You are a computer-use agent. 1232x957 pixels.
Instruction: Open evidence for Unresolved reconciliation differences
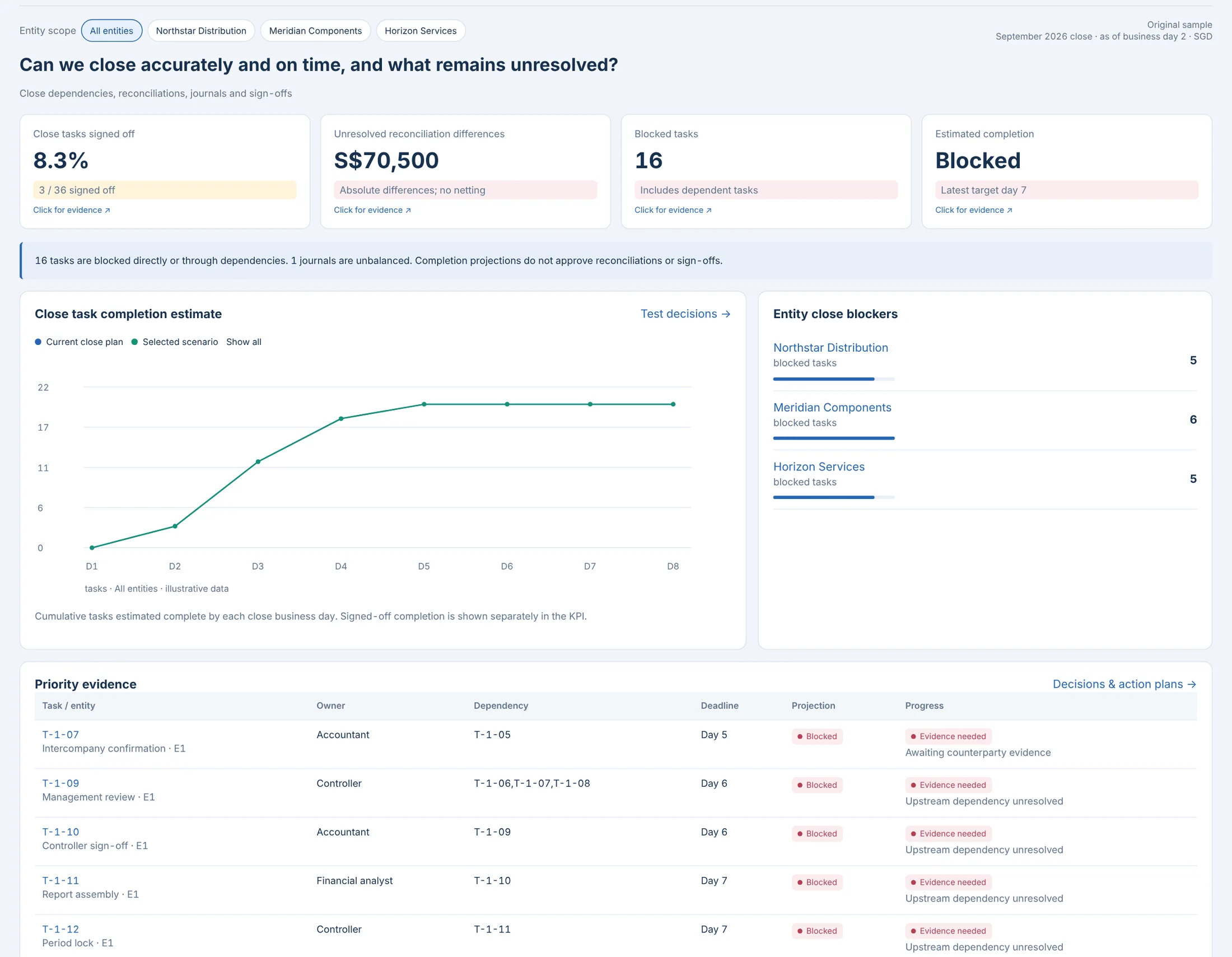372,210
